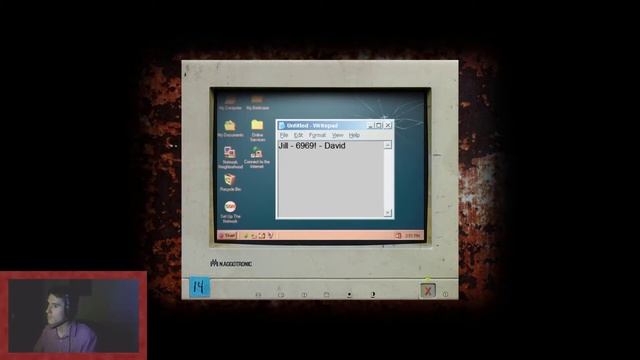Open the My Briefcase desktop icon
Image resolution: width=640 pixels, height=360 pixels.
pos(258,103)
